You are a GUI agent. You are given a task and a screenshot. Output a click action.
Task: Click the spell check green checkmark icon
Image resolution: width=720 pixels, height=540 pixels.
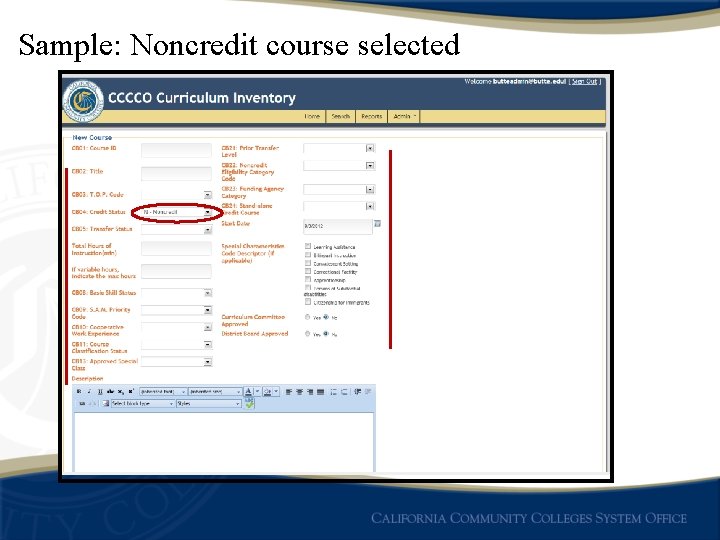249,404
